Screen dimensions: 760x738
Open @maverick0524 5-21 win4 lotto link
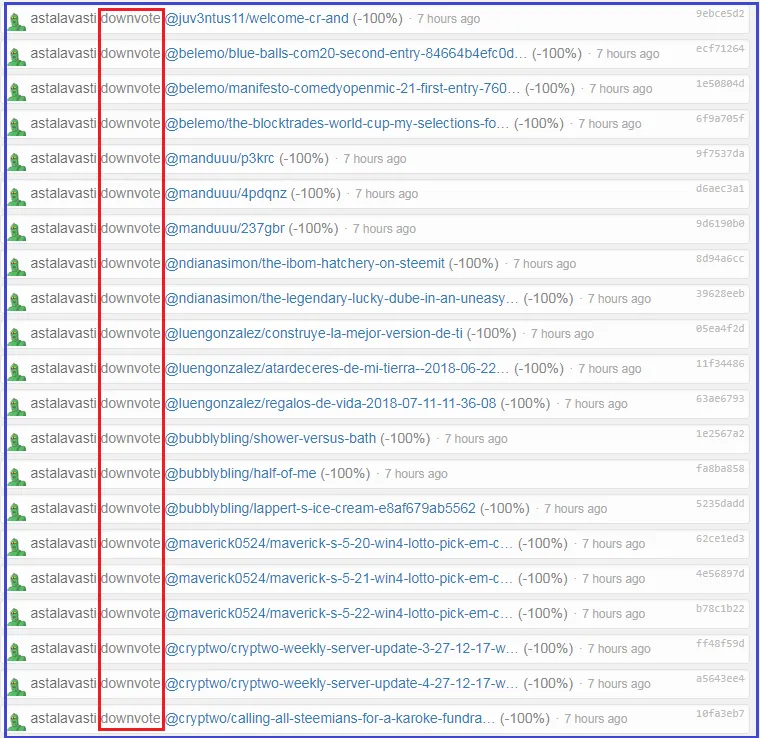[339, 578]
